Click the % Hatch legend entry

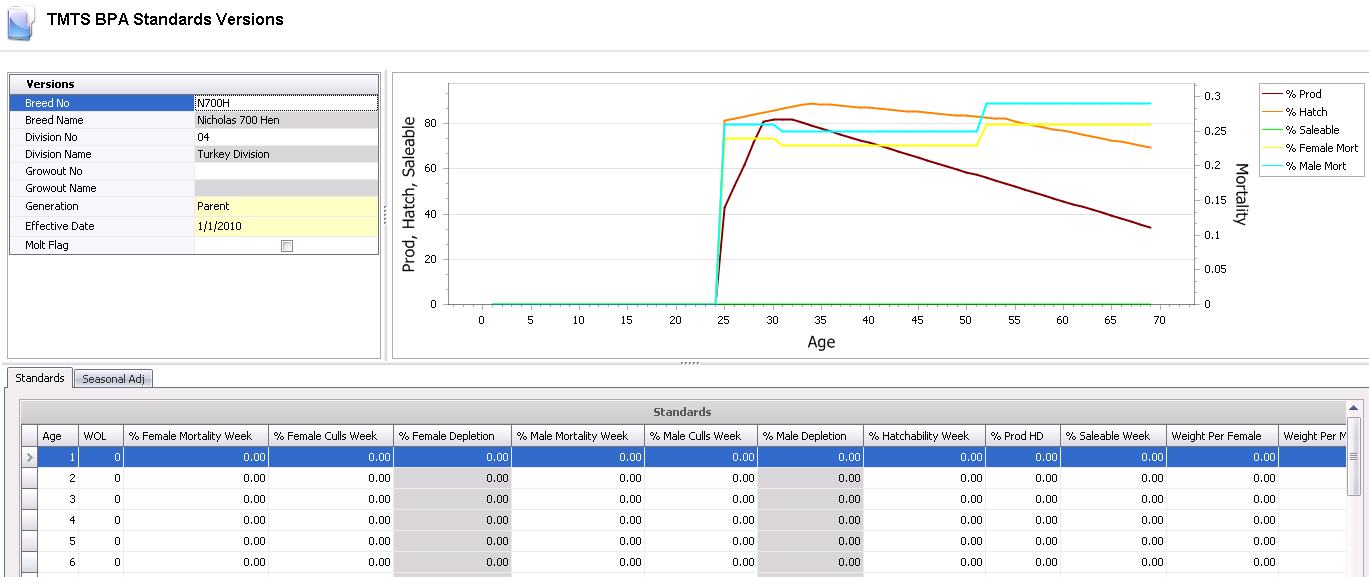tap(1306, 112)
